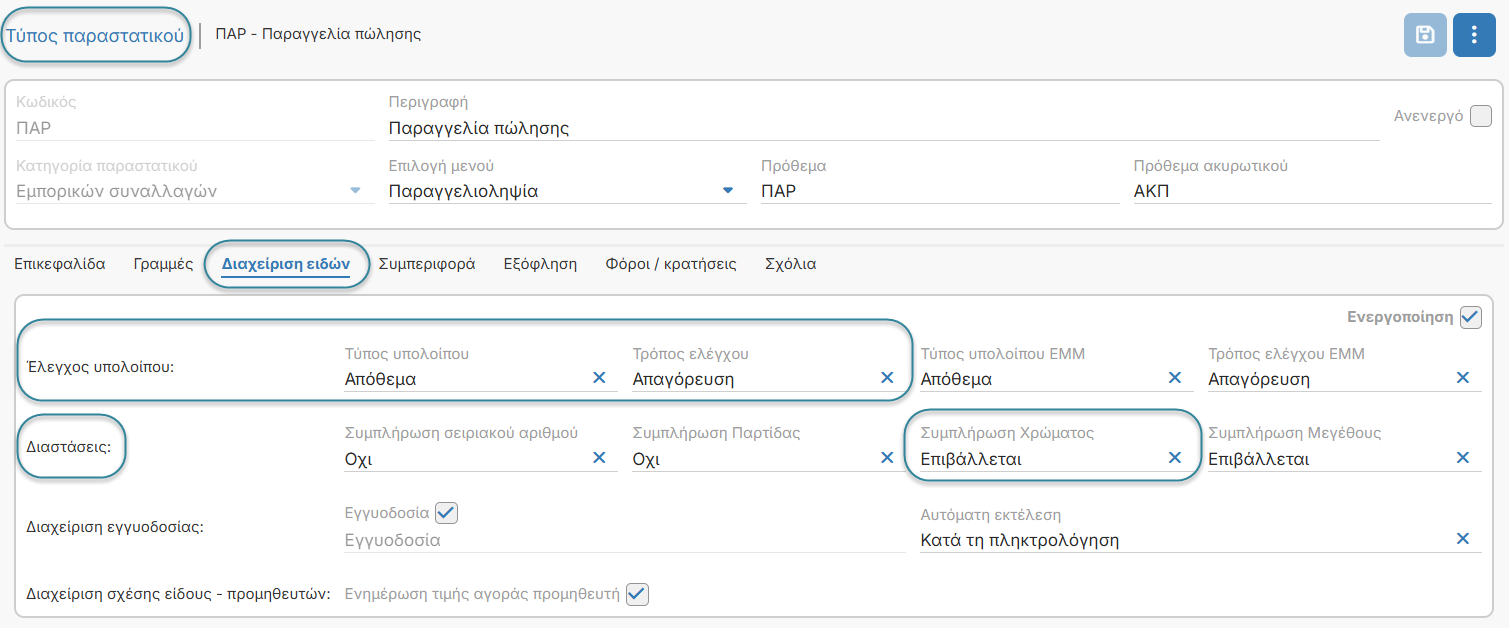The image size is (1509, 628).
Task: Toggle the Ανενεργό checkbox
Action: [1481, 115]
